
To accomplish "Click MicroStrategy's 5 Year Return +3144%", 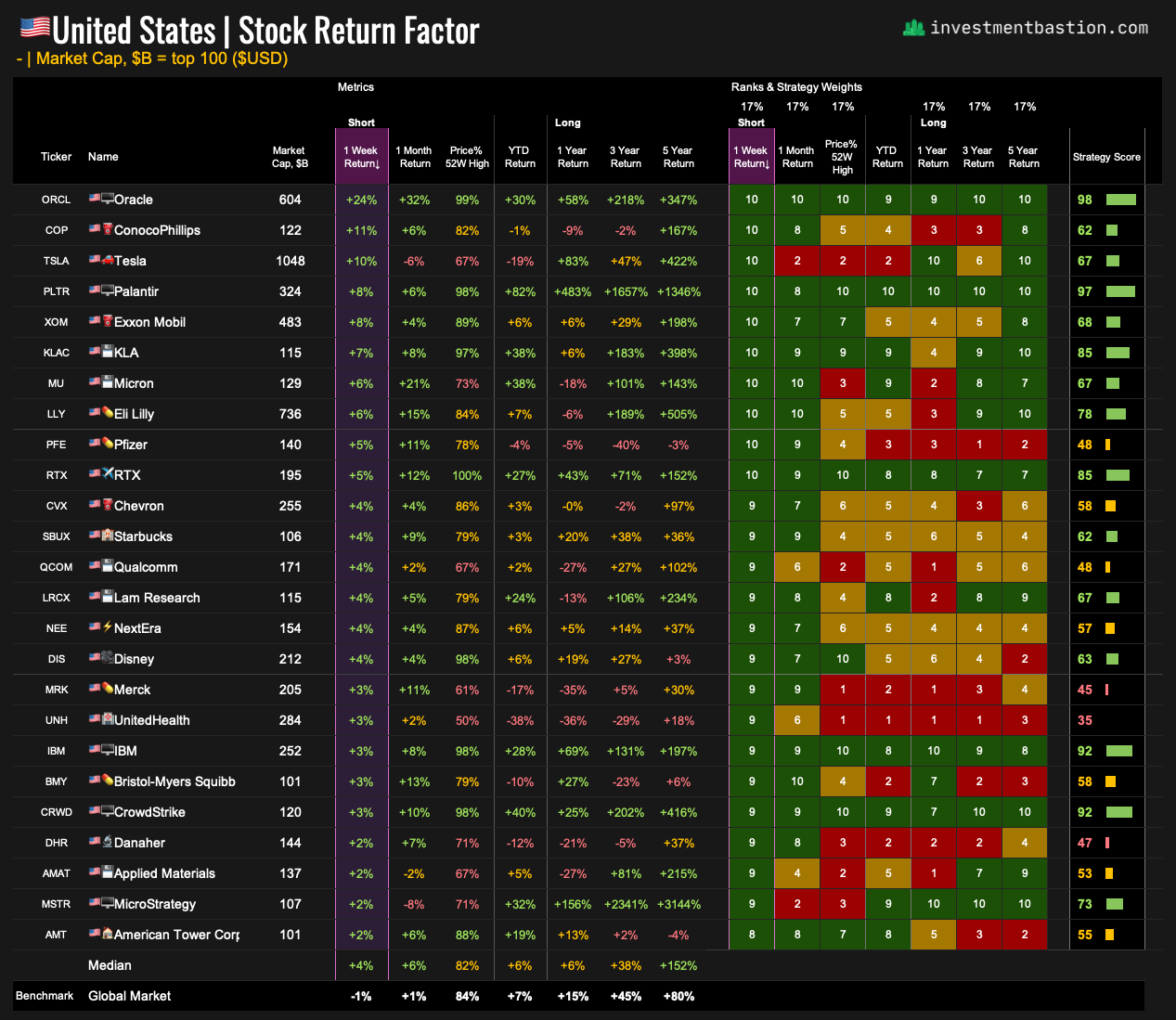I will 678,904.
